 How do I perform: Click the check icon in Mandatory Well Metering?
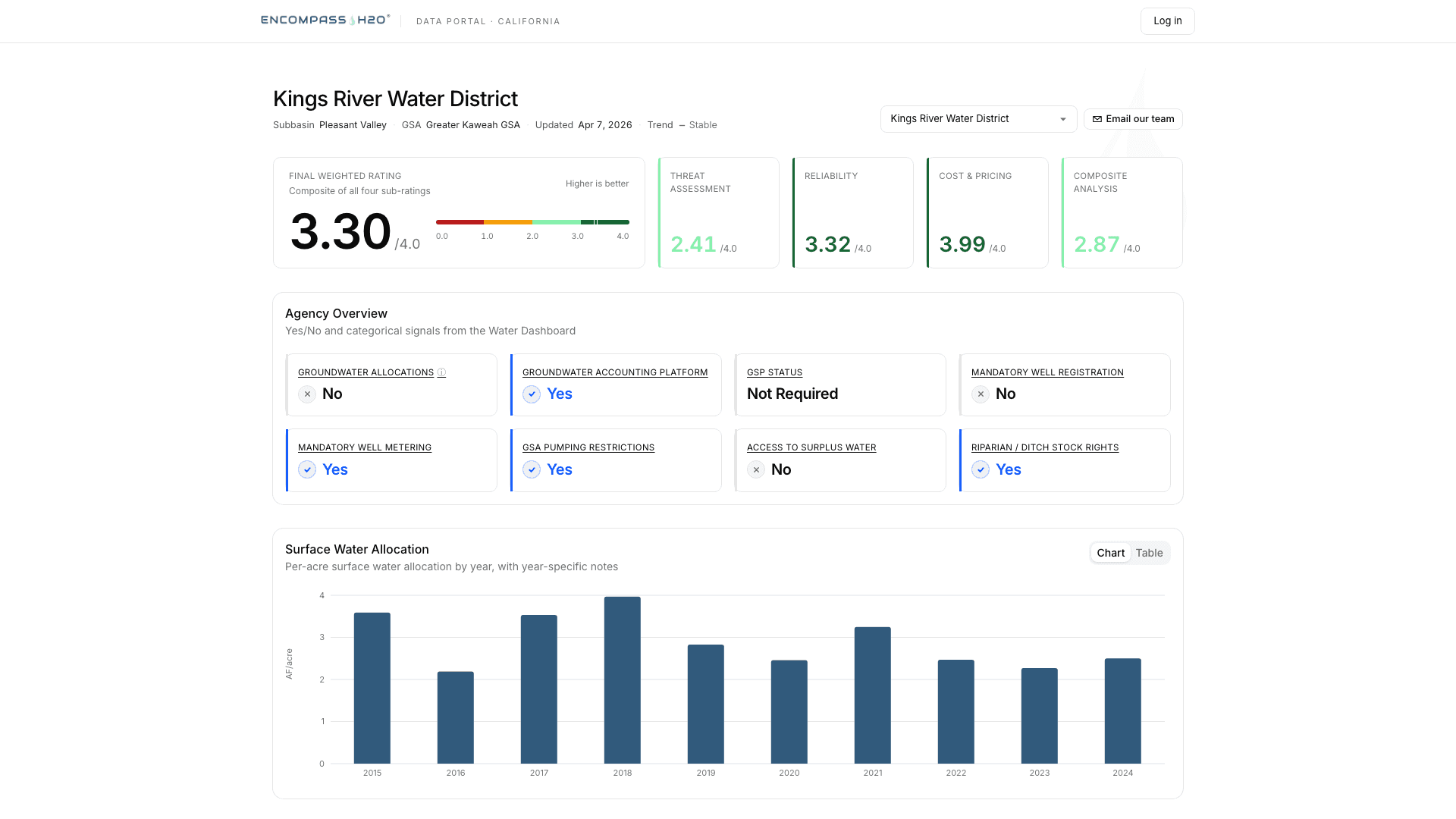point(307,469)
